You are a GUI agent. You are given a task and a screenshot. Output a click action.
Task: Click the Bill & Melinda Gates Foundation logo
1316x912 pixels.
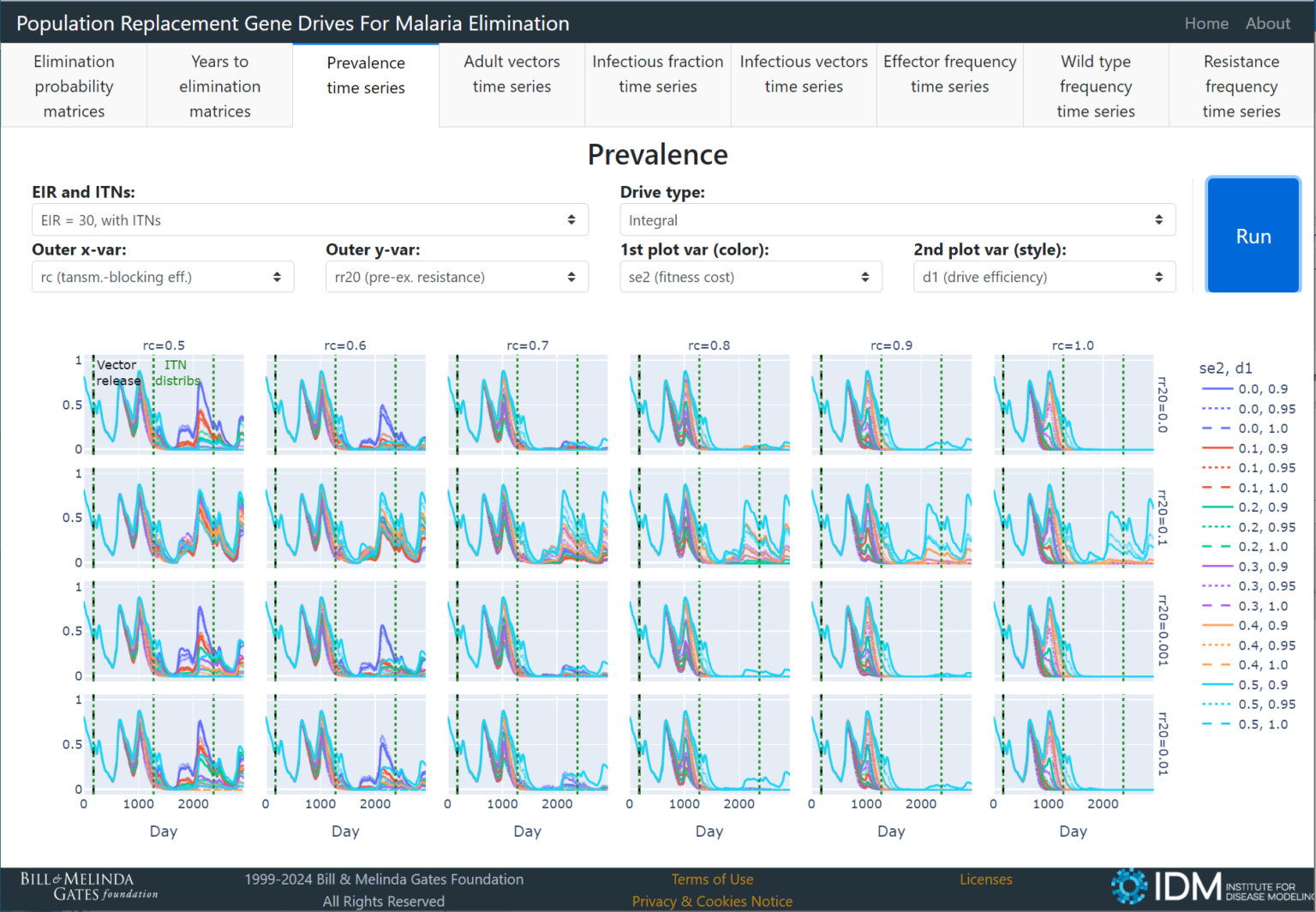89,887
